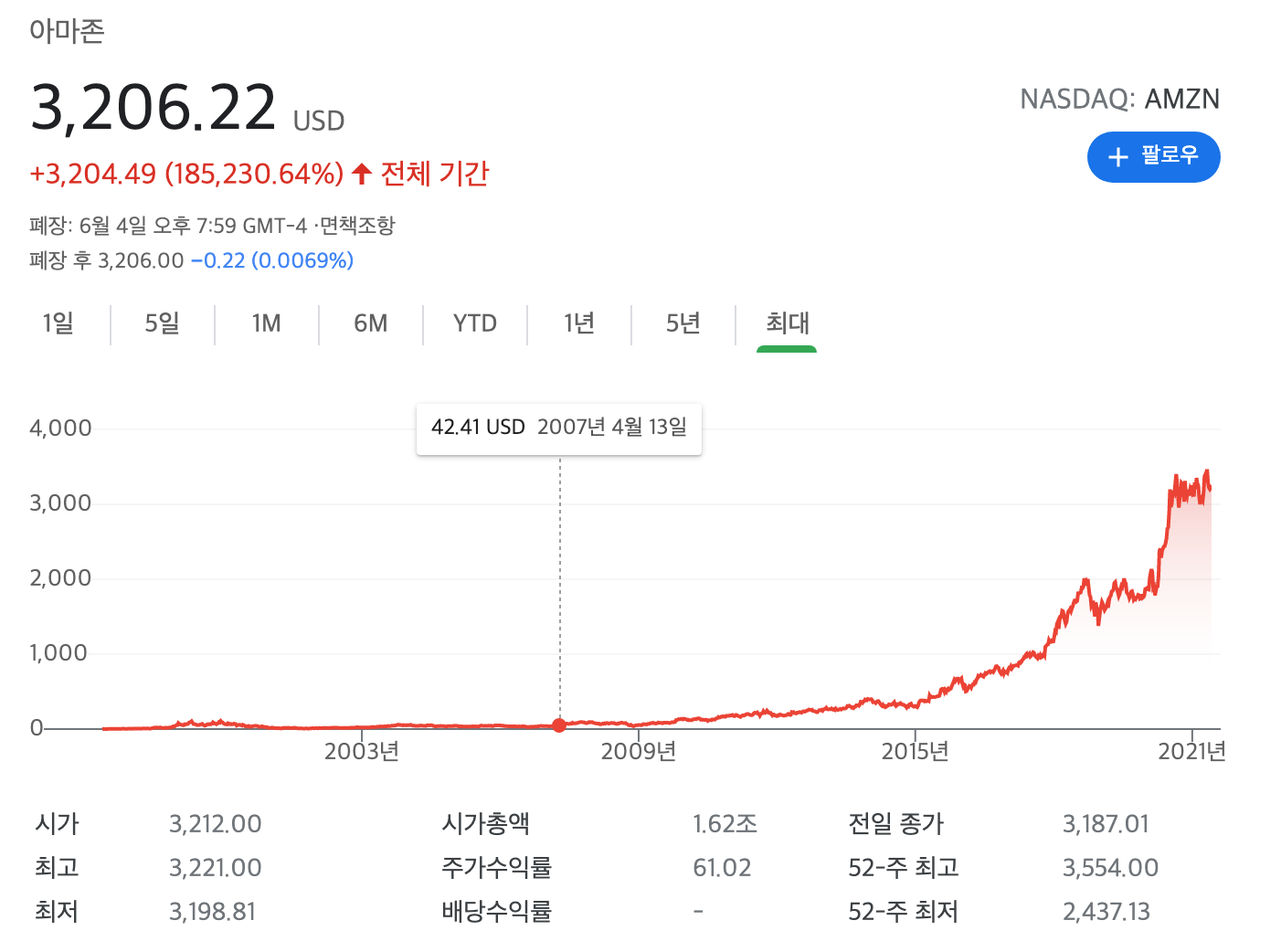Image resolution: width=1281 pixels, height=952 pixels.
Task: Click the 2003년 axis label
Action: pyautogui.click(x=362, y=751)
